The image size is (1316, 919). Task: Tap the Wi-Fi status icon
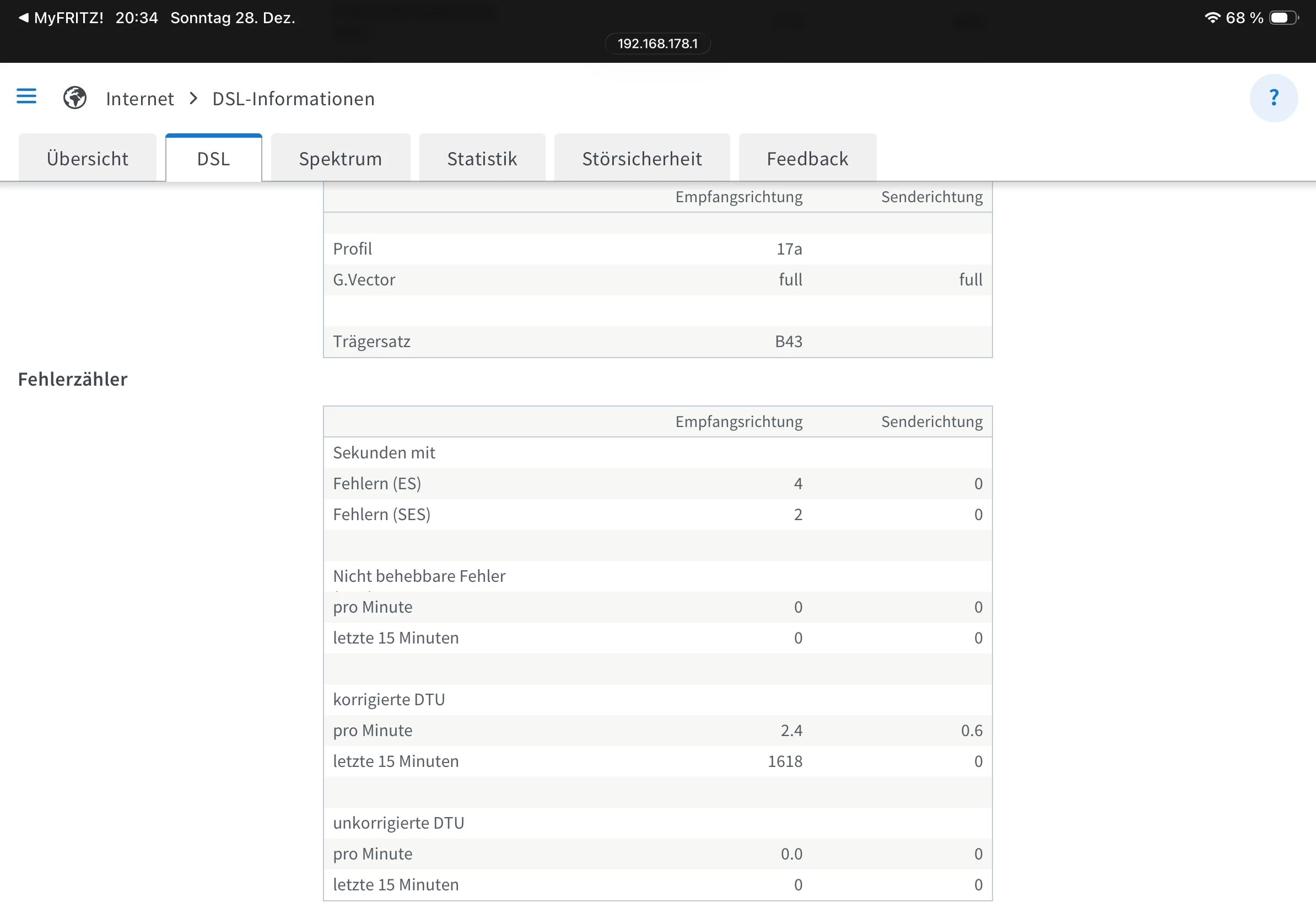pyautogui.click(x=1212, y=18)
